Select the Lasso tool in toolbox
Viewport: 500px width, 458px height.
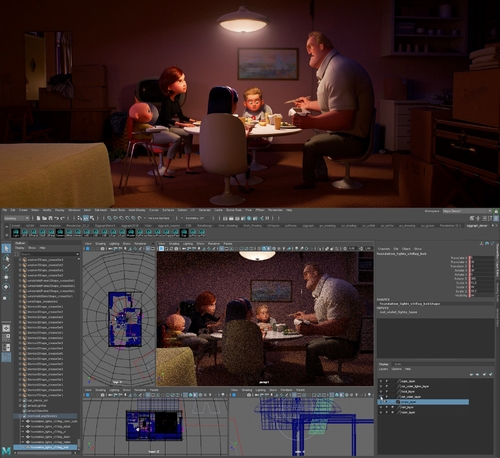(6, 258)
